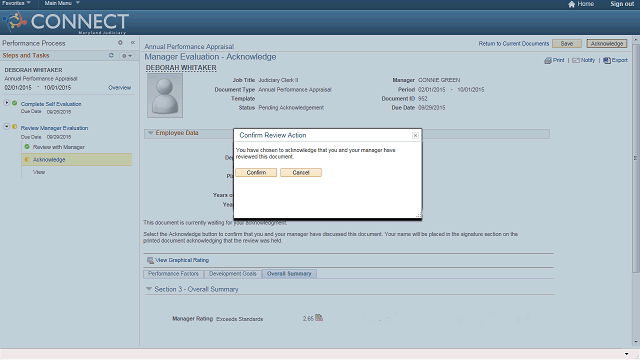Cancel the Confirm Review Action dialog

301,173
